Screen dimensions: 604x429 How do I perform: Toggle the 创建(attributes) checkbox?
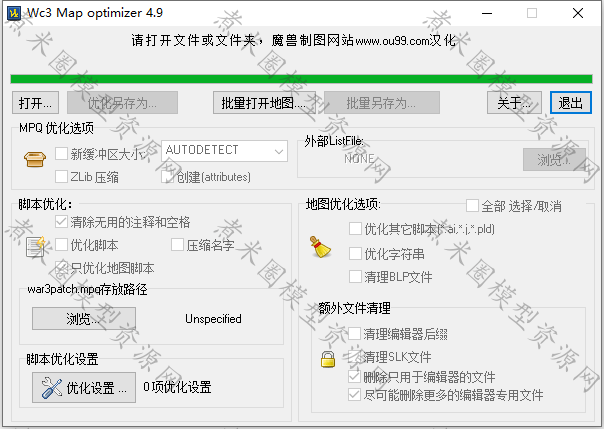[168, 176]
